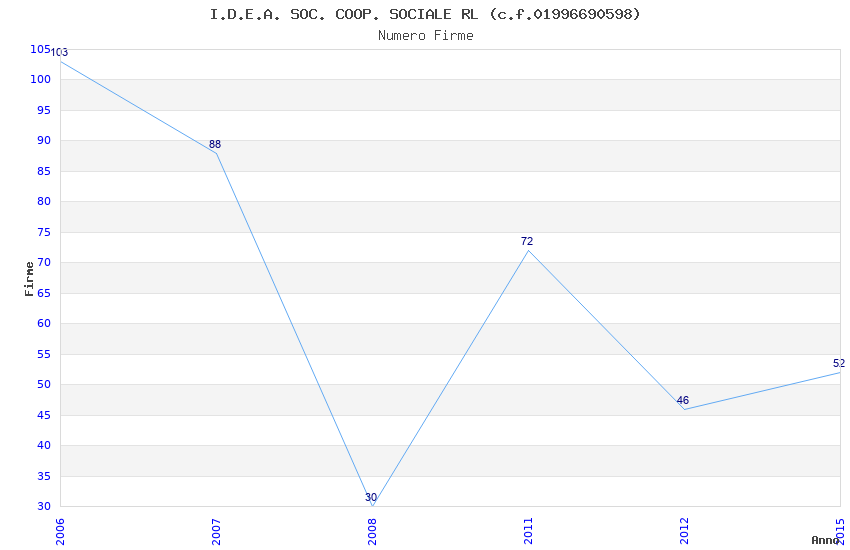
Task: Click the 65 y-axis tick label
Action: (x=44, y=293)
